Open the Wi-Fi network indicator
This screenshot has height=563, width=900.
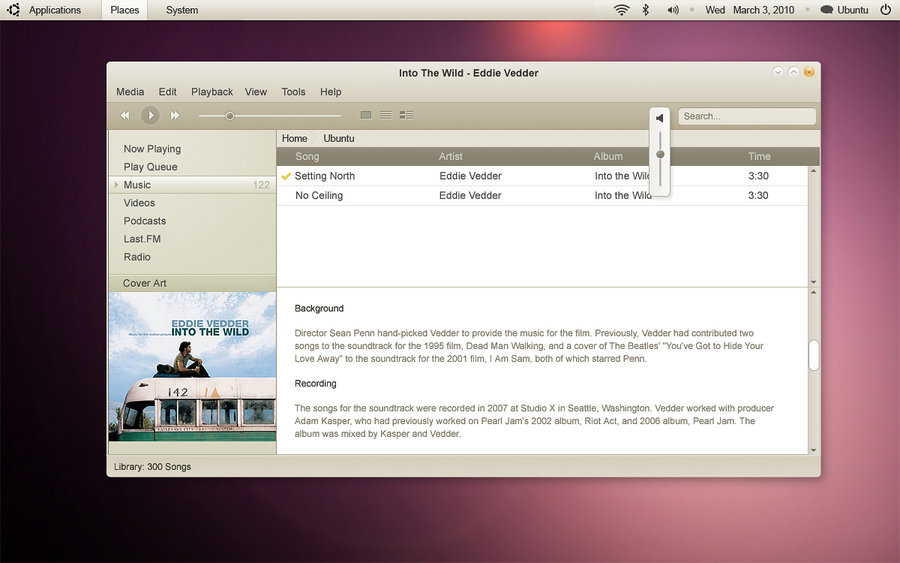tap(622, 10)
